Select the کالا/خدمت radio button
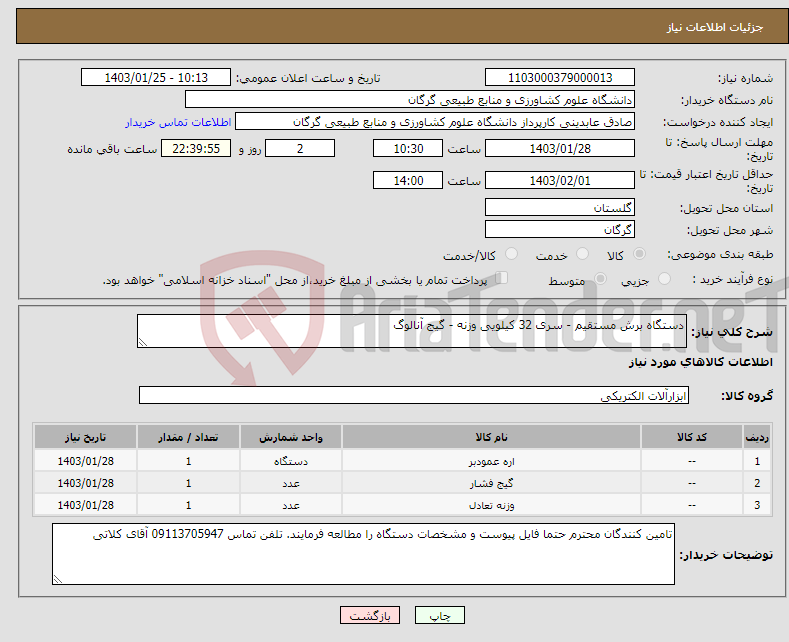The width and height of the screenshot is (789, 642). coord(511,254)
